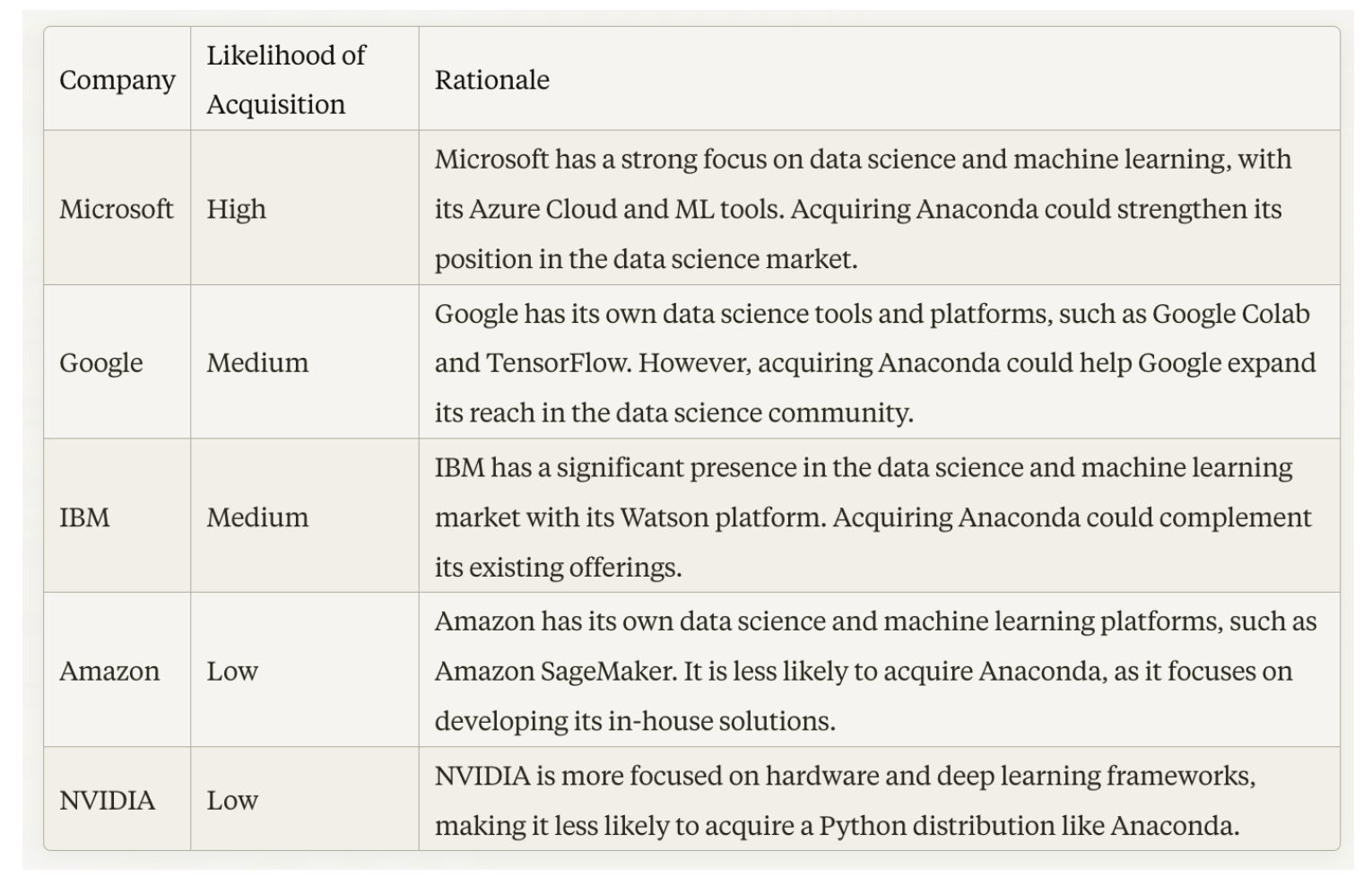Image resolution: width=1372 pixels, height=877 pixels.
Task: Click the Medium likelihood cell for Google
Action: tap(305, 362)
